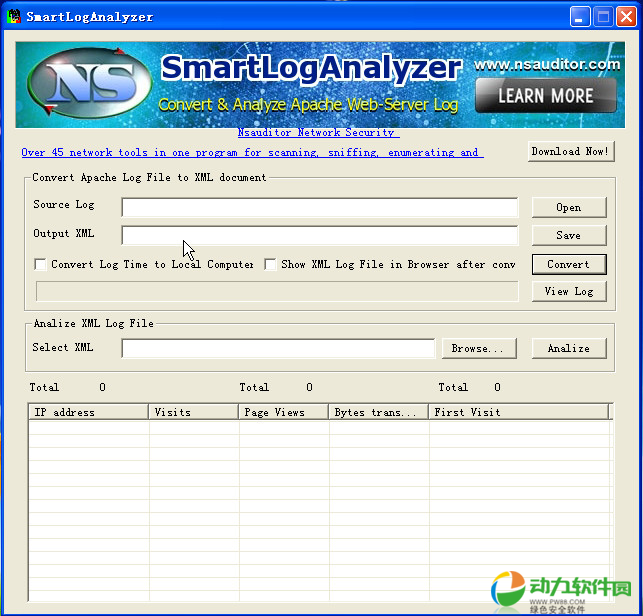Focus the Select XML input field
Image resolution: width=643 pixels, height=616 pixels.
click(x=278, y=348)
